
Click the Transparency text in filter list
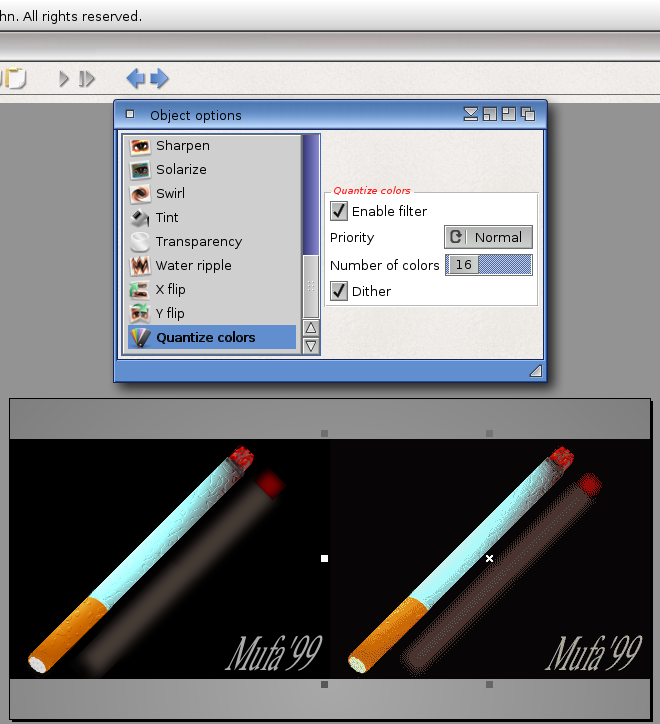tap(199, 242)
